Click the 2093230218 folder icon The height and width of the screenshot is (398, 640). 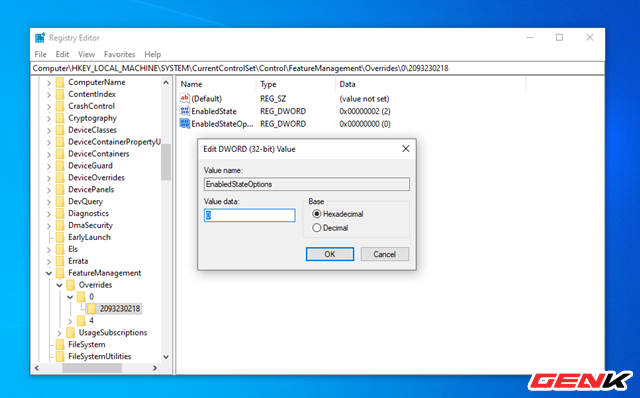click(x=91, y=309)
